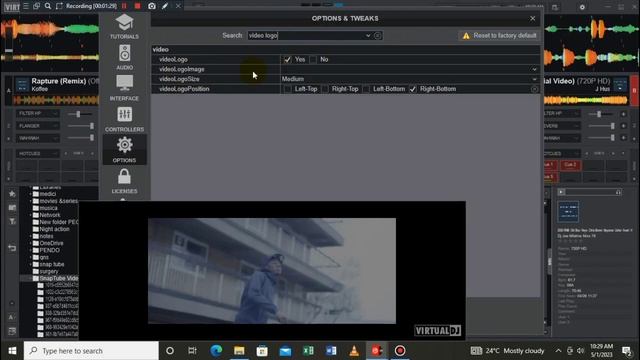Click the sidebar back-arrow icon in browser
The image size is (640, 360).
[x=12, y=248]
